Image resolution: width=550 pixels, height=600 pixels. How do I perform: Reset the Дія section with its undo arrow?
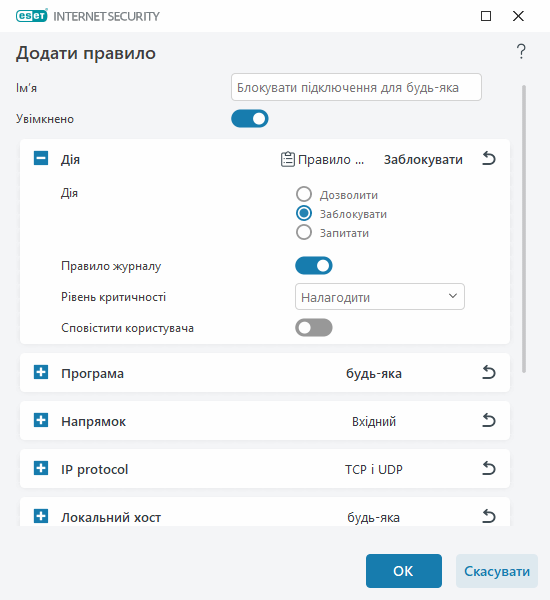488,158
